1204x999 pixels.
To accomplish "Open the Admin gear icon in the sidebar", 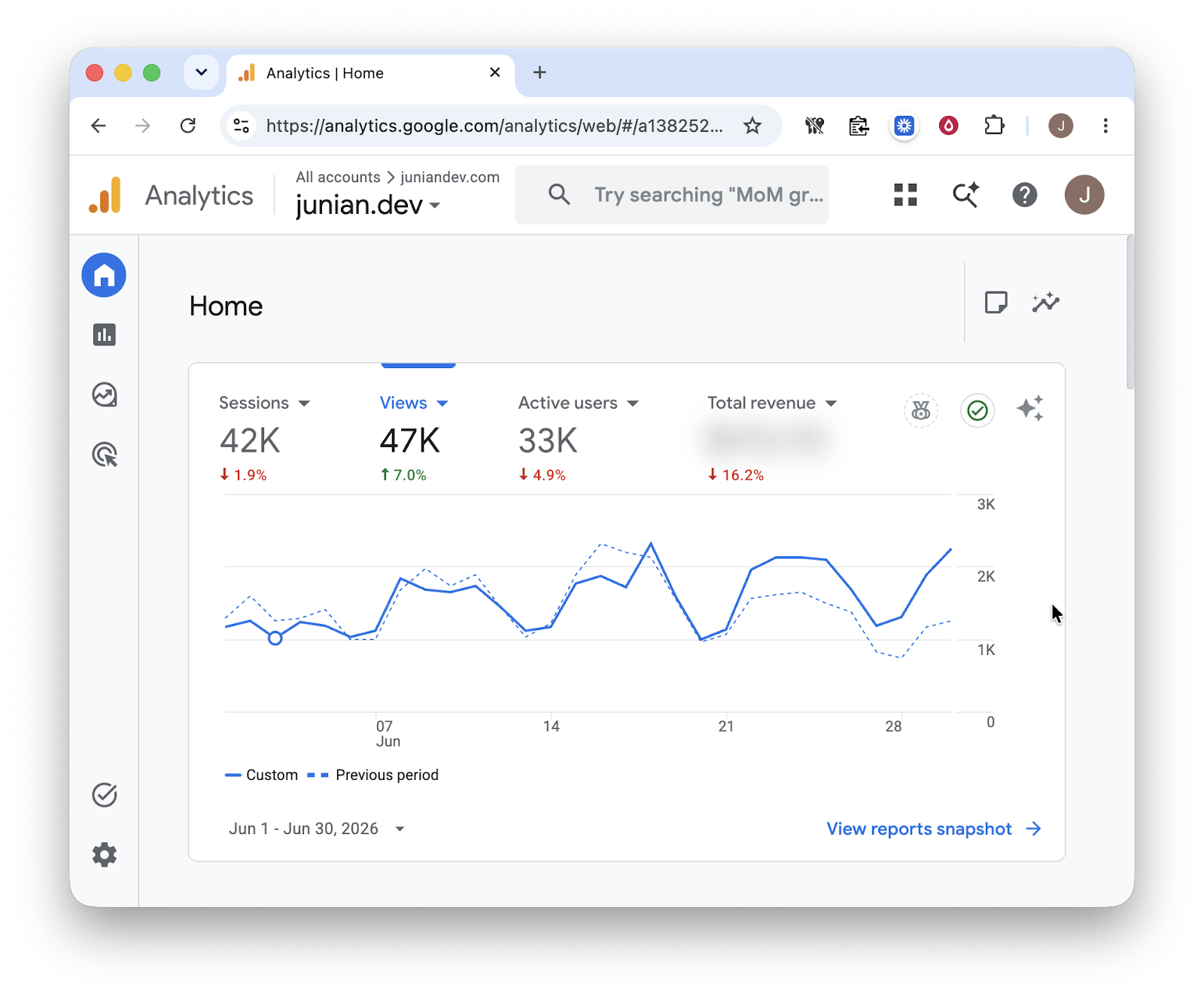I will 105,854.
